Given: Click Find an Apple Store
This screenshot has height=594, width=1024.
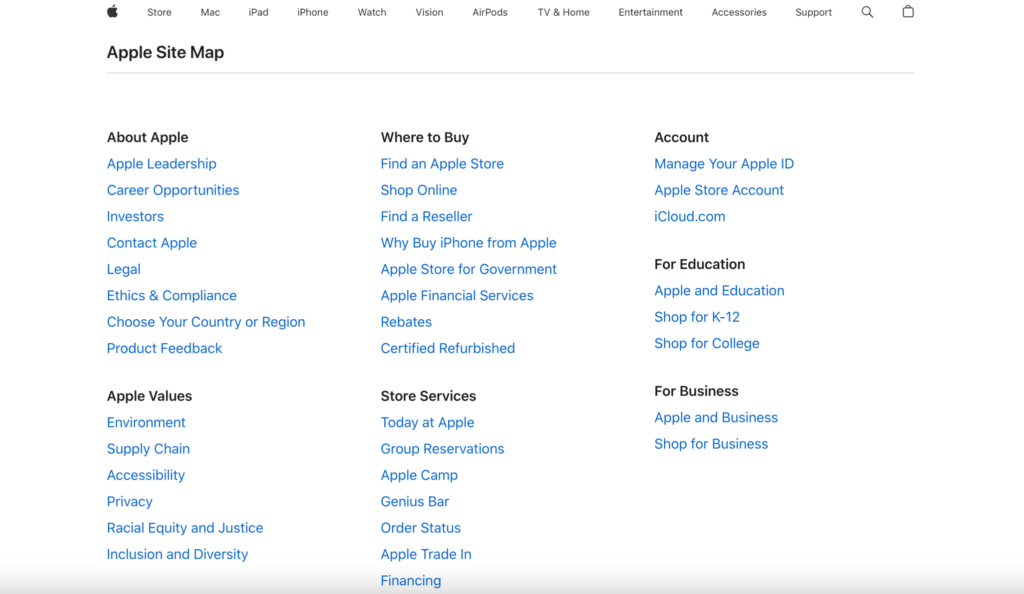Looking at the screenshot, I should coord(442,164).
